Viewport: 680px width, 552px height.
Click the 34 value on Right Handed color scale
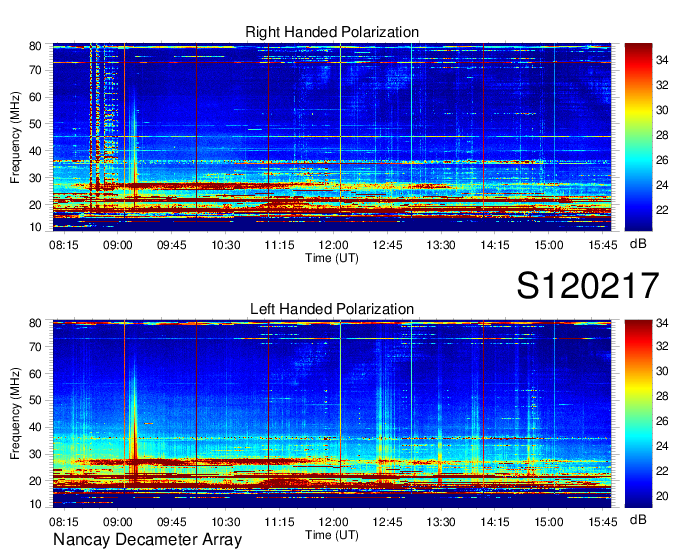(x=662, y=60)
